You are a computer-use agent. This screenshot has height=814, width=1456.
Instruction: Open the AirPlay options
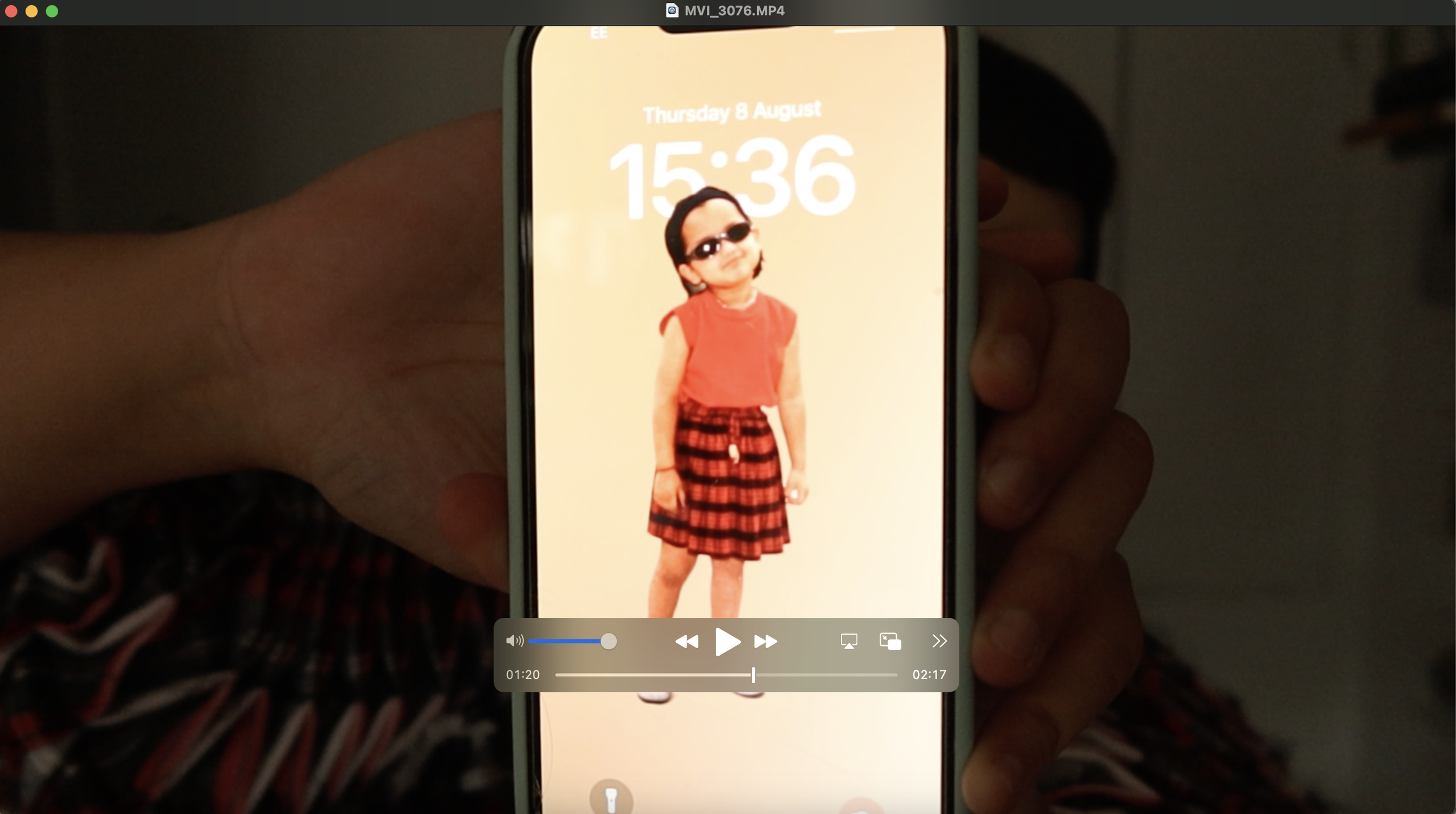(849, 641)
